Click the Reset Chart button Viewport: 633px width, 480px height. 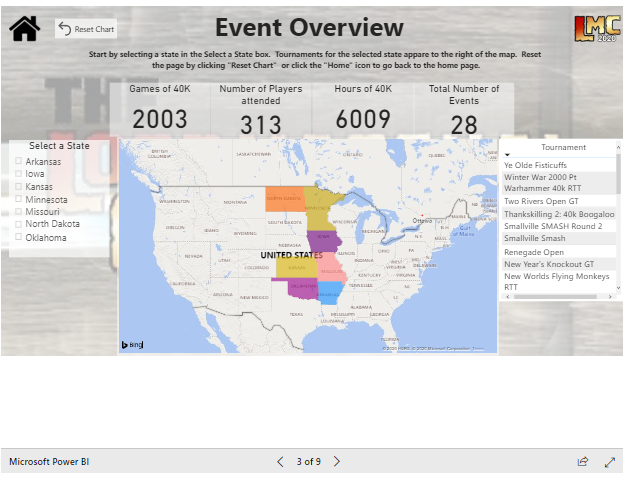pyautogui.click(x=86, y=29)
